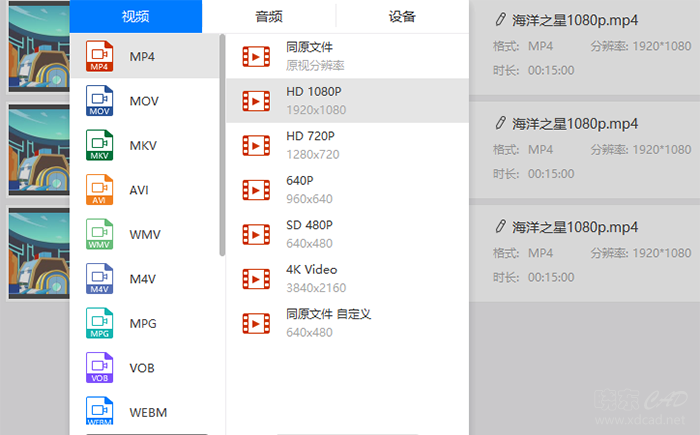Select the MOV format icon
The width and height of the screenshot is (700, 435).
point(99,101)
